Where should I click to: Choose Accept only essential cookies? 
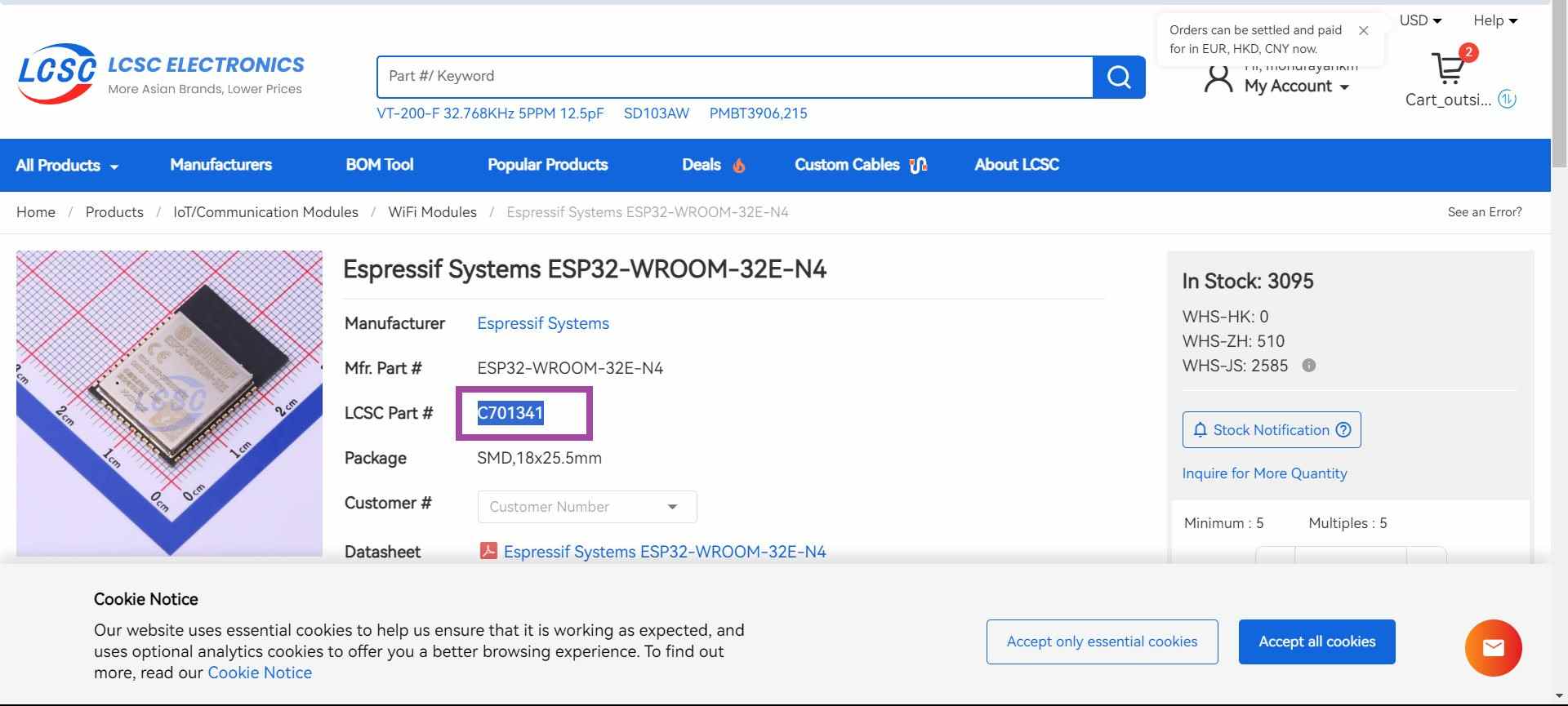pyautogui.click(x=1102, y=642)
